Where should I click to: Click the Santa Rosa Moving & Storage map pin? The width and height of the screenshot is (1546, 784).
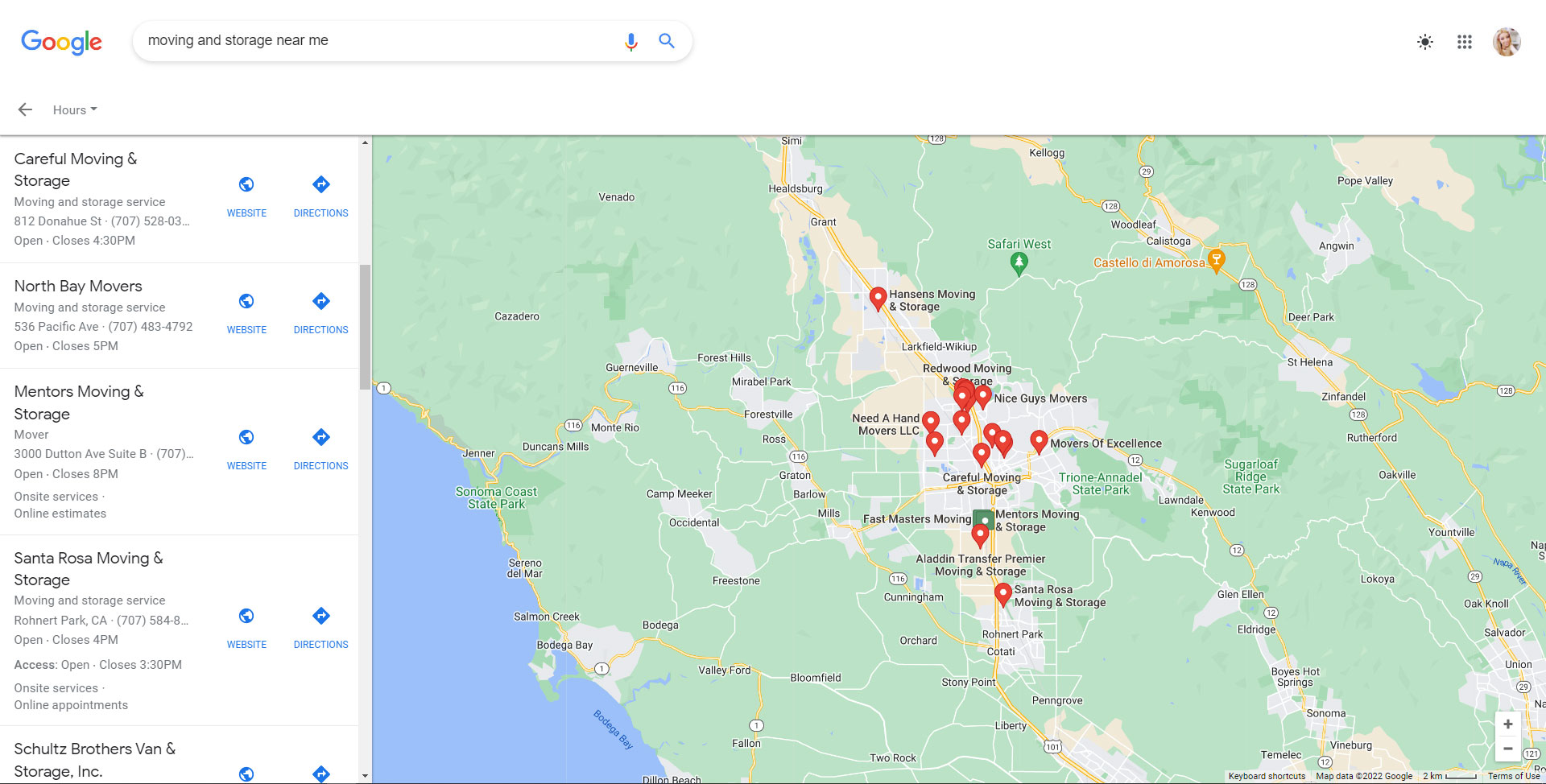click(x=1002, y=595)
